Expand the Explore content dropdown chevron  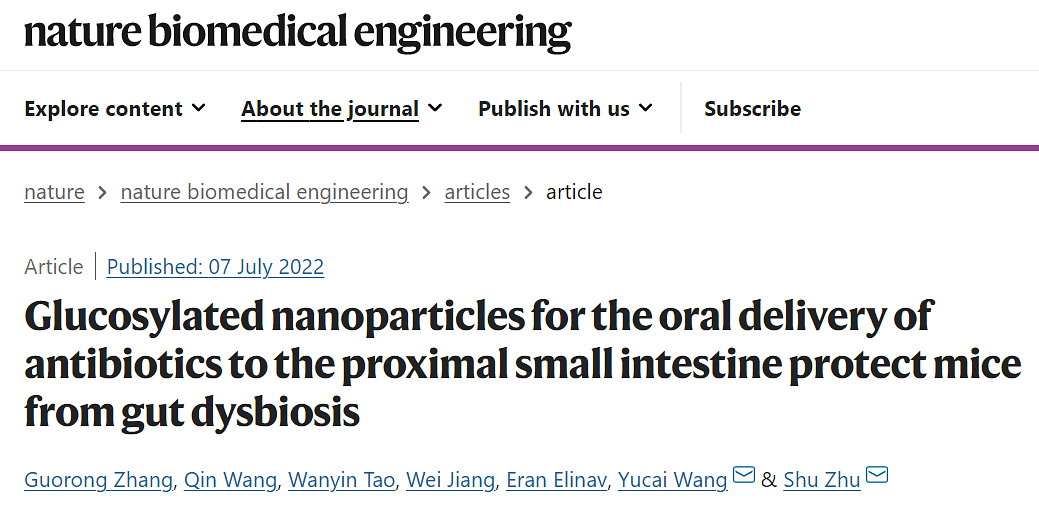198,108
